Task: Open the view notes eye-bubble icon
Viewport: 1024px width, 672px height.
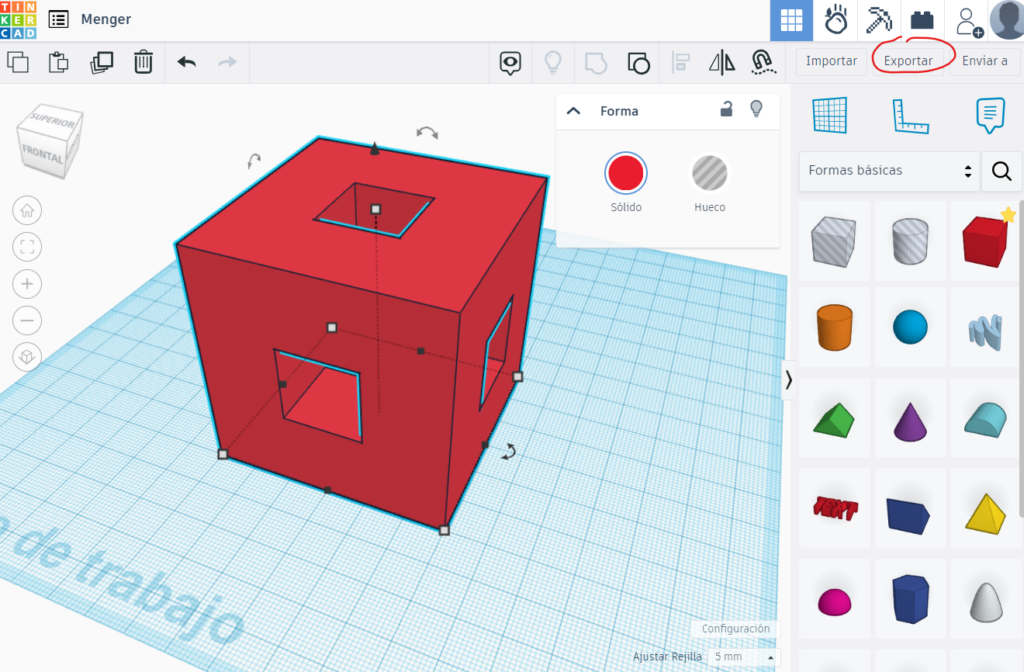Action: 511,63
